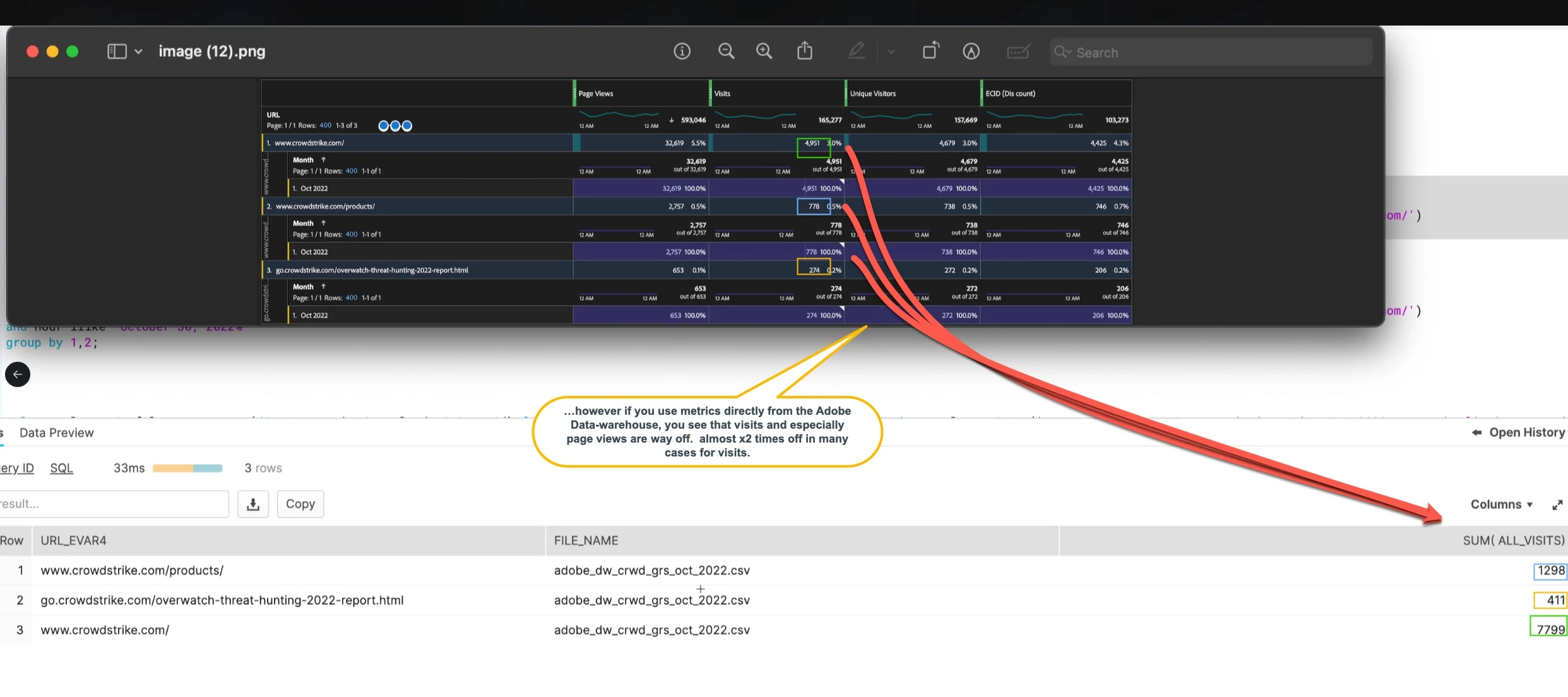Click Open History
Screen dimensions: 1568x697
(1518, 432)
